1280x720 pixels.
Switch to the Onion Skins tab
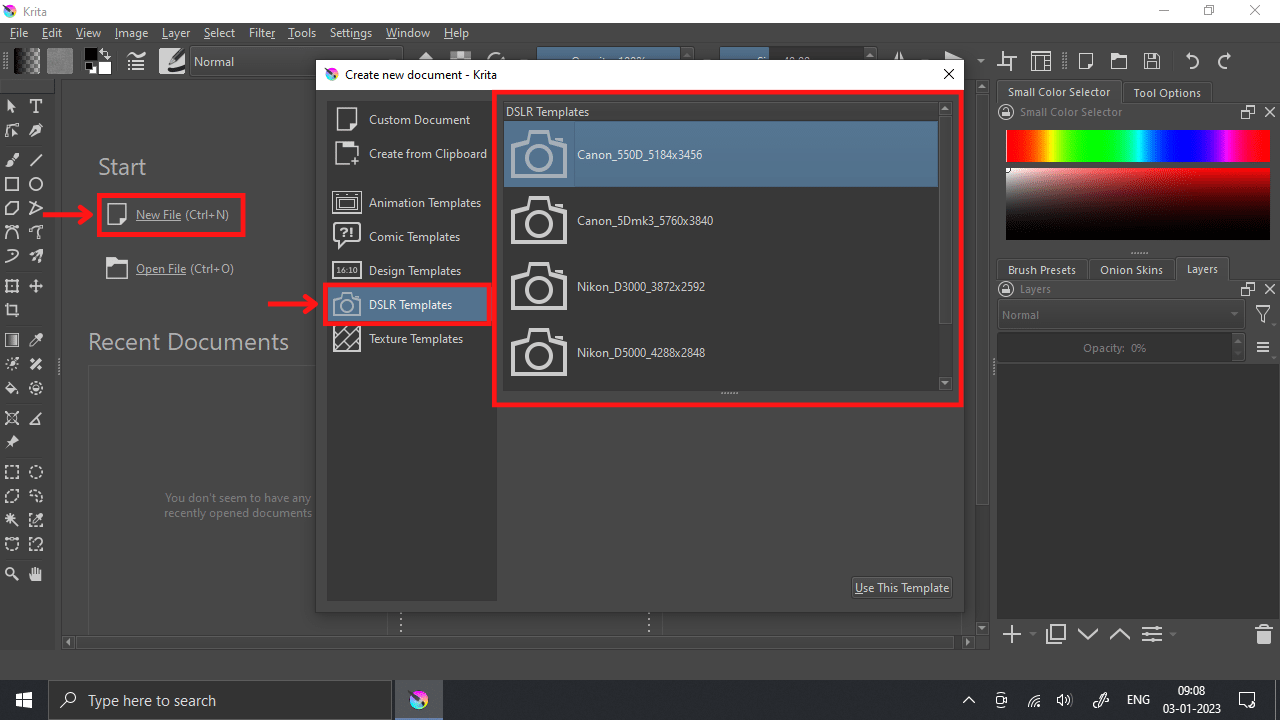[1131, 270]
